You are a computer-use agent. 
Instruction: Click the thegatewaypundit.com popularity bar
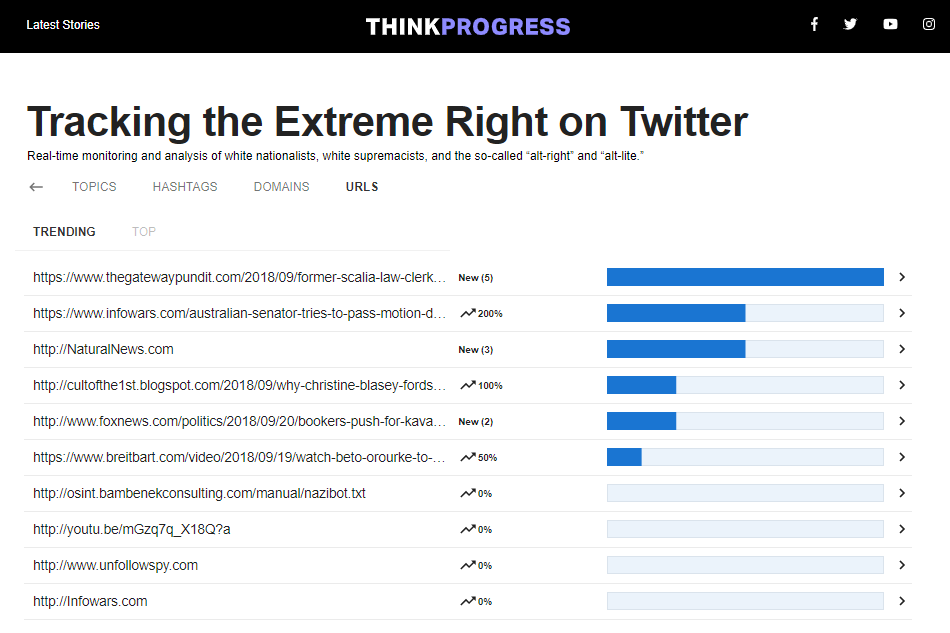[x=745, y=277]
